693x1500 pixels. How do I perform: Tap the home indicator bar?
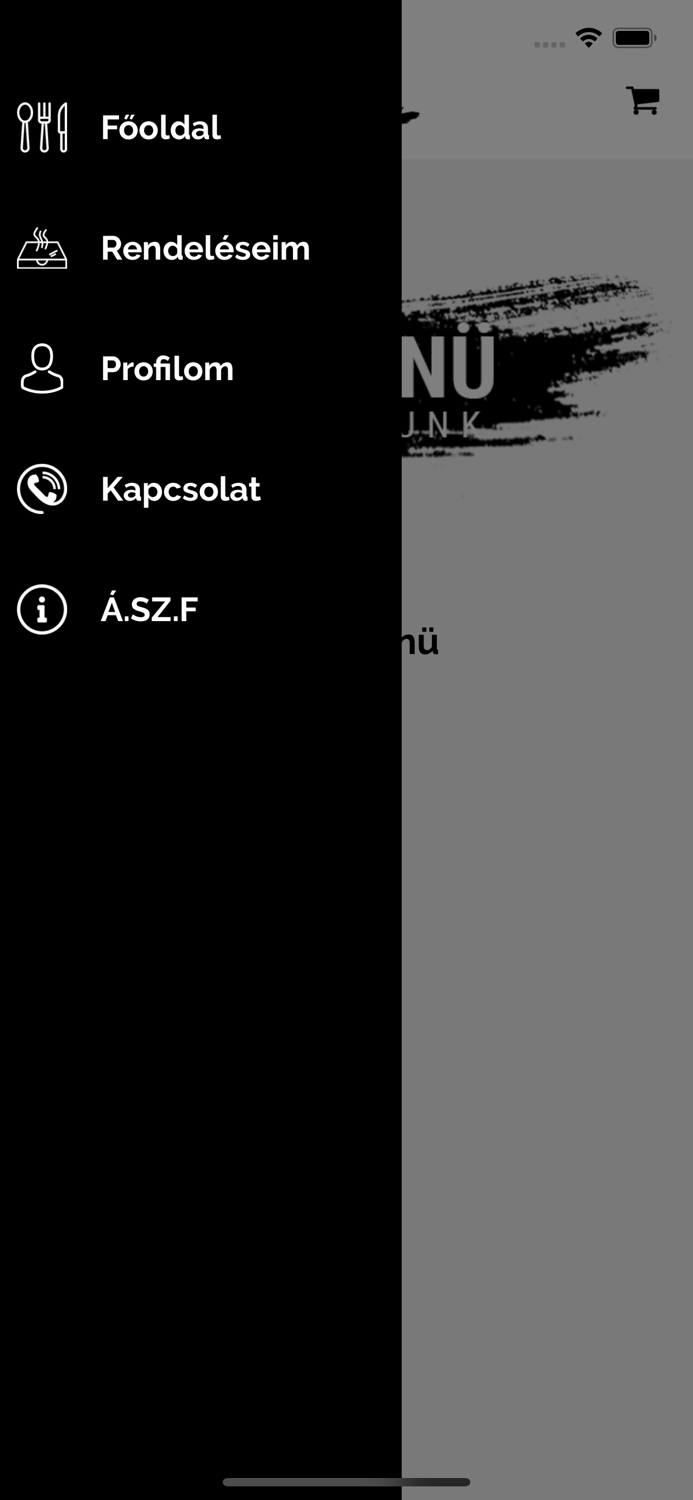(x=346, y=1482)
